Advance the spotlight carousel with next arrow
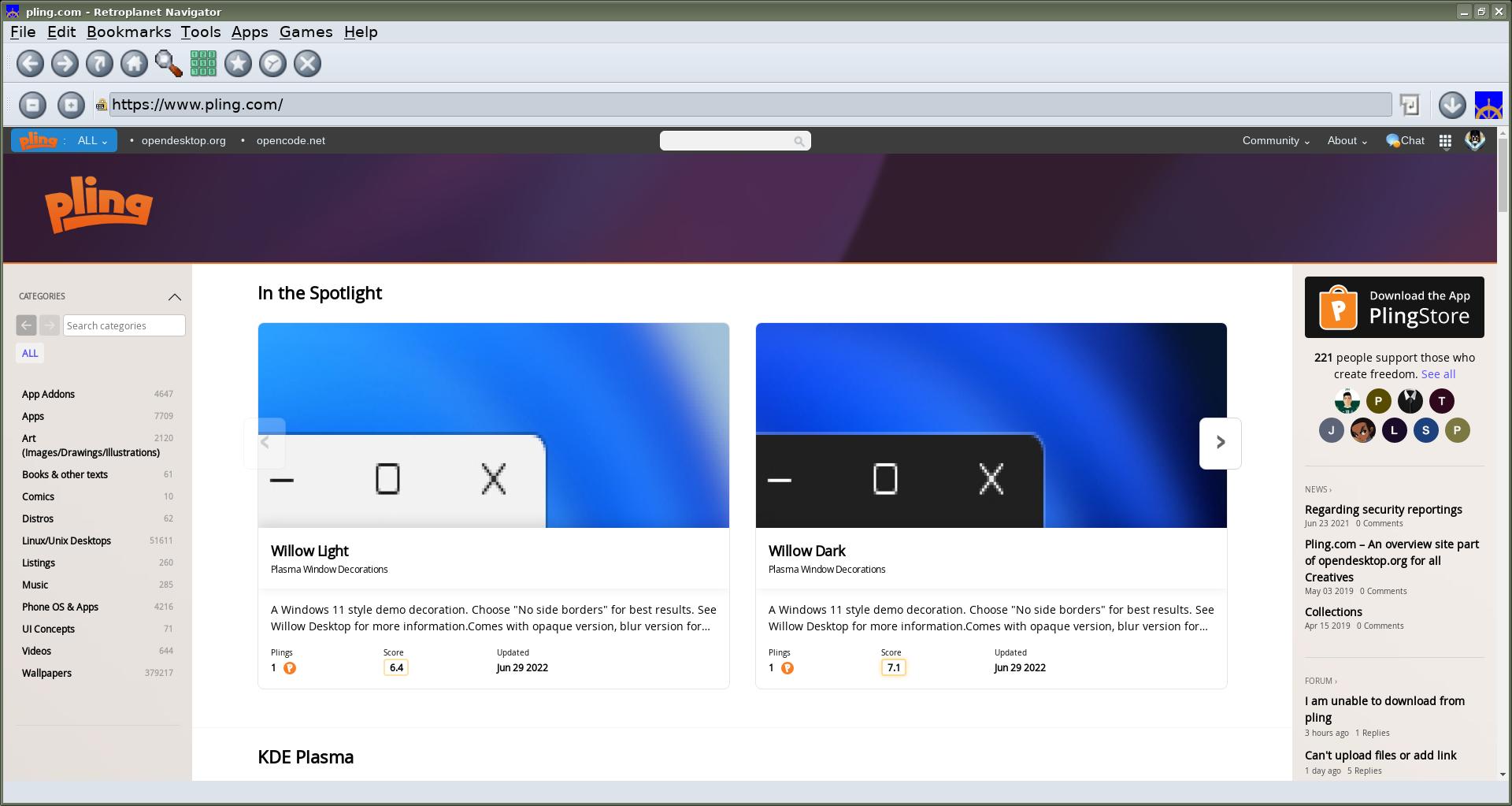Image resolution: width=1512 pixels, height=806 pixels. pyautogui.click(x=1220, y=443)
